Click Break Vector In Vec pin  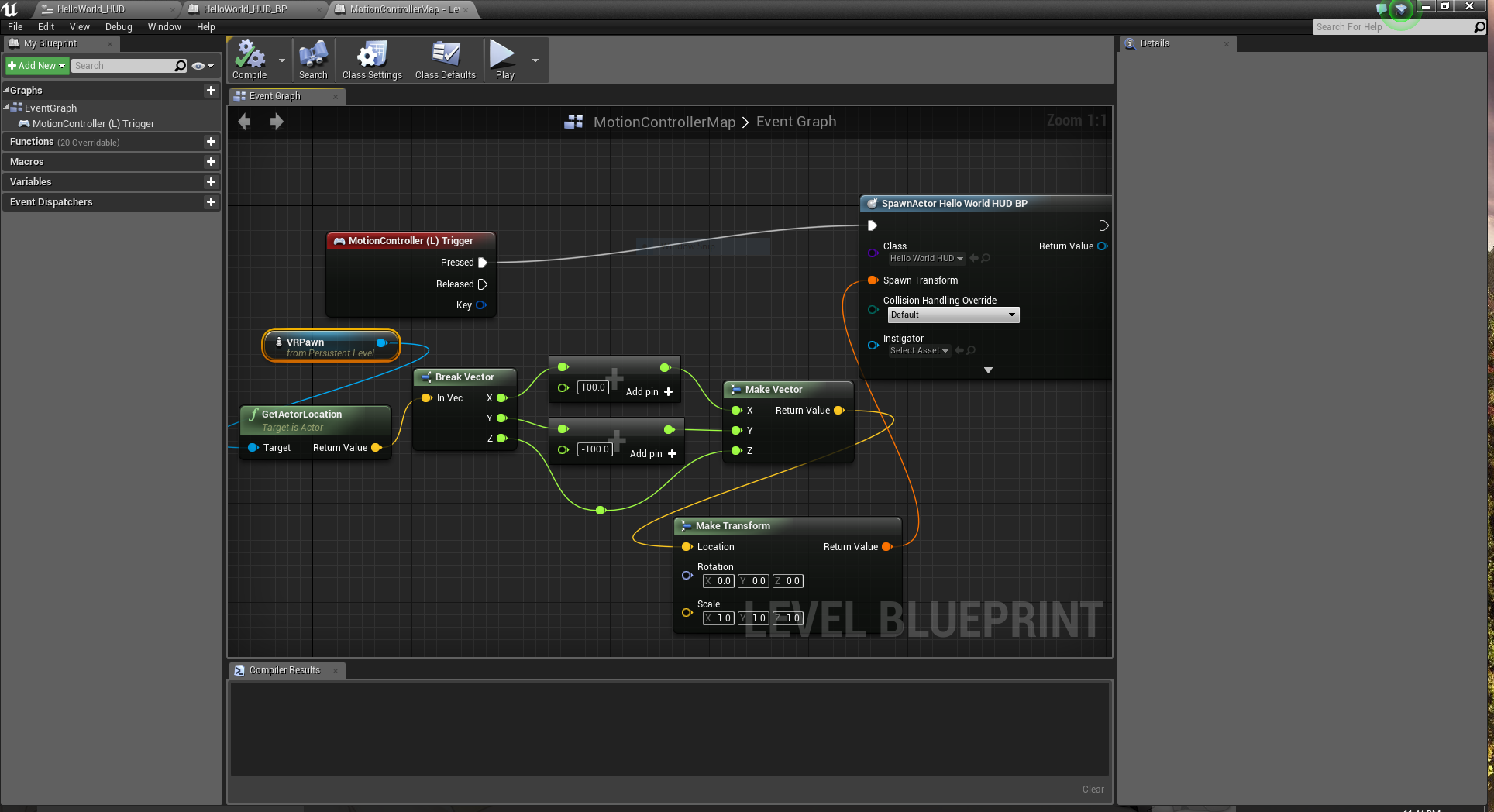point(427,398)
